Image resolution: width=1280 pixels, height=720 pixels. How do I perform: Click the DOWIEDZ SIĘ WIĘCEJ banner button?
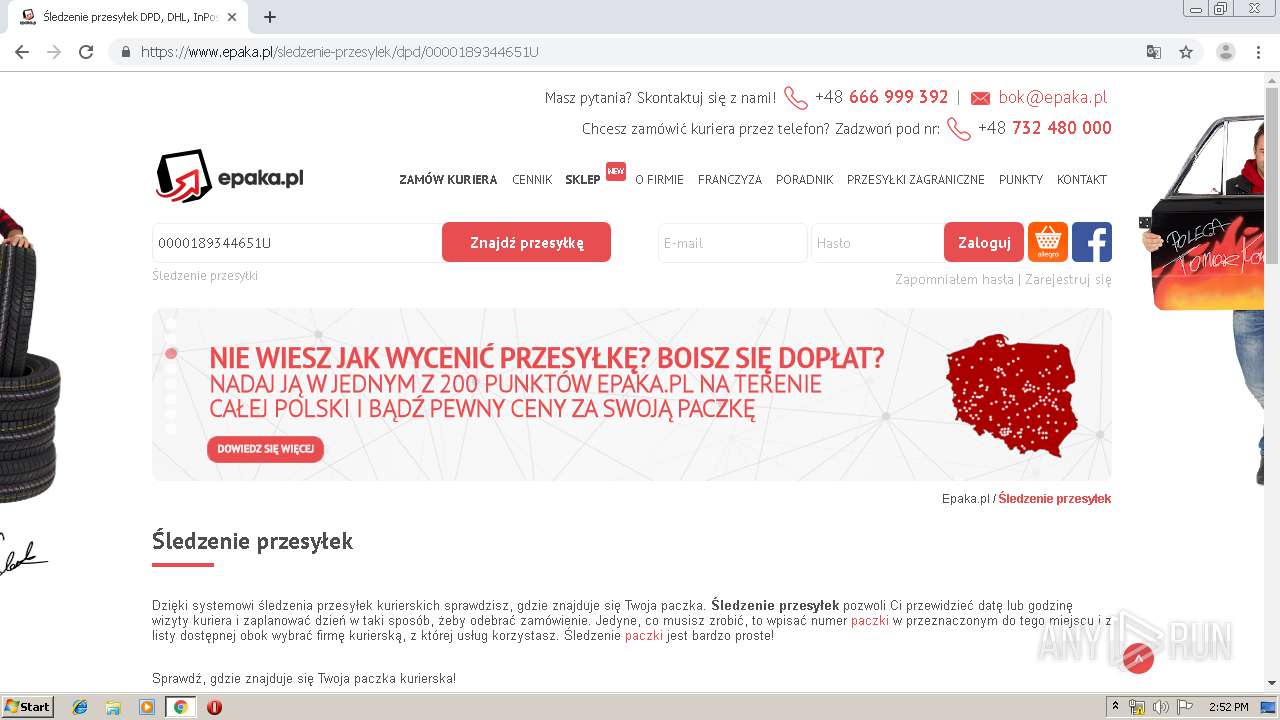coord(265,449)
